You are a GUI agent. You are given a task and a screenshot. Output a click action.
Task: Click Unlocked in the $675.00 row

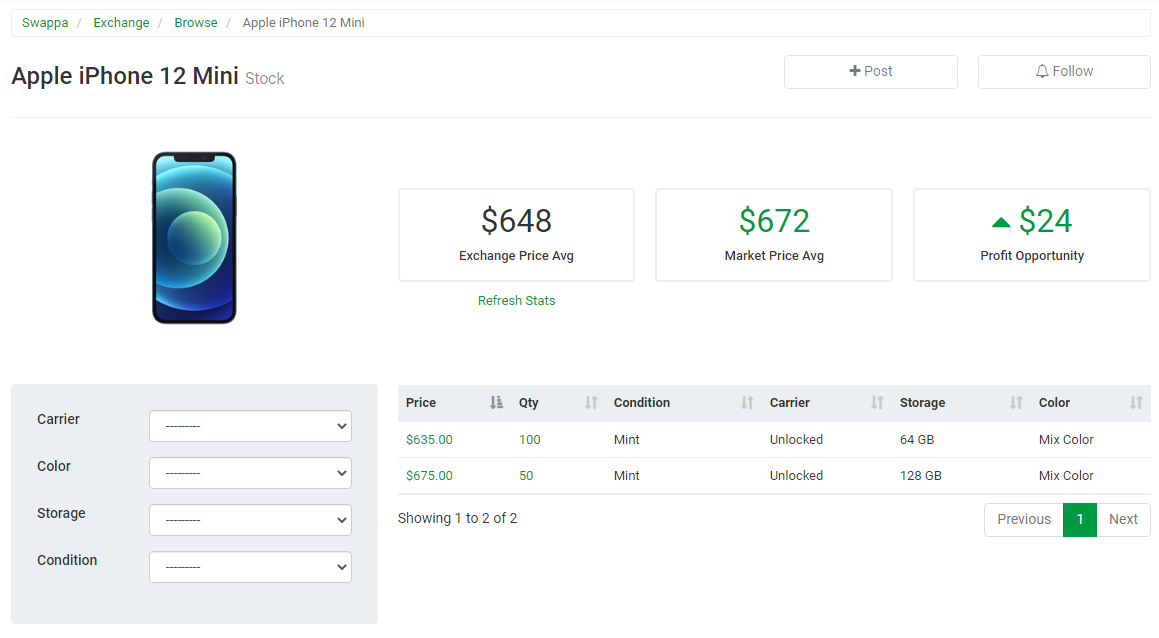[x=796, y=476]
